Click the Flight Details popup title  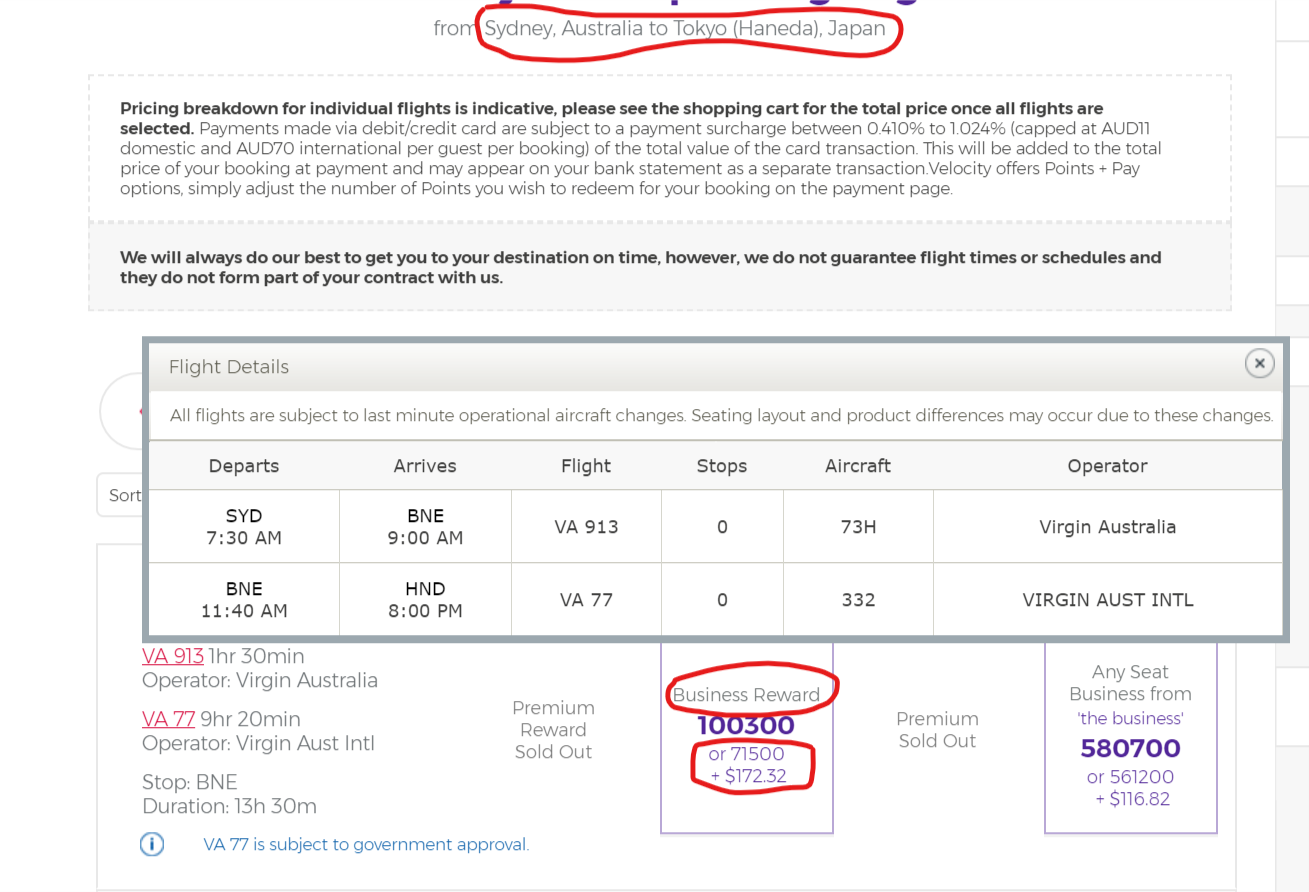tap(229, 367)
